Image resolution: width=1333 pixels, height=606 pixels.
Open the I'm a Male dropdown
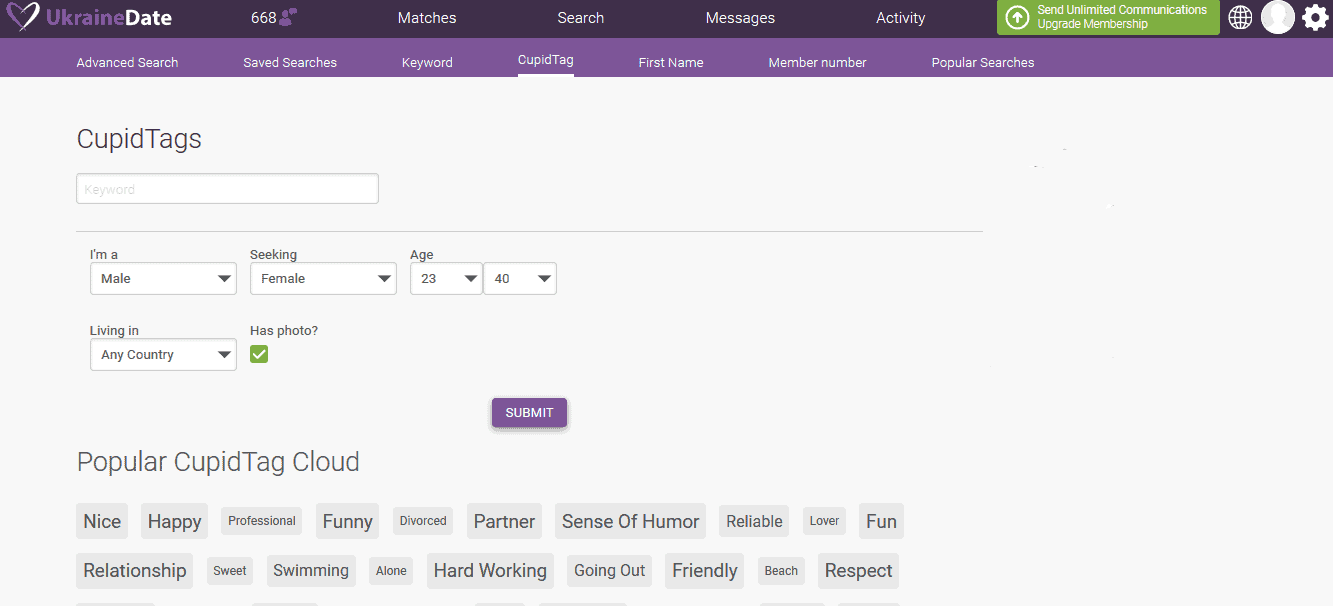(x=163, y=279)
